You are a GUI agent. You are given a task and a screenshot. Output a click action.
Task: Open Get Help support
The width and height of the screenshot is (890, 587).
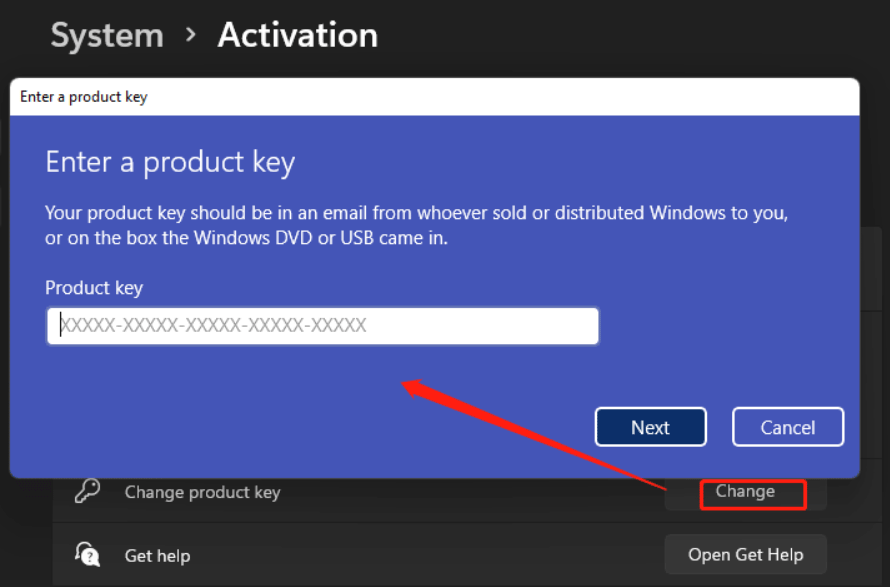[x=745, y=554]
